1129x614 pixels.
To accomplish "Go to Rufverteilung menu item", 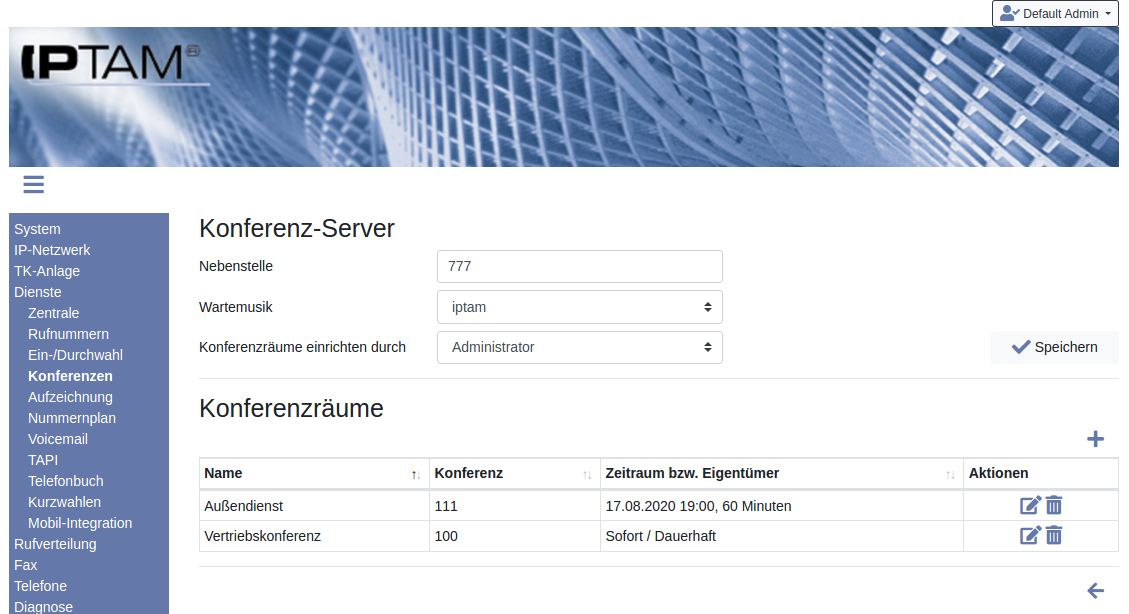I will [55, 544].
